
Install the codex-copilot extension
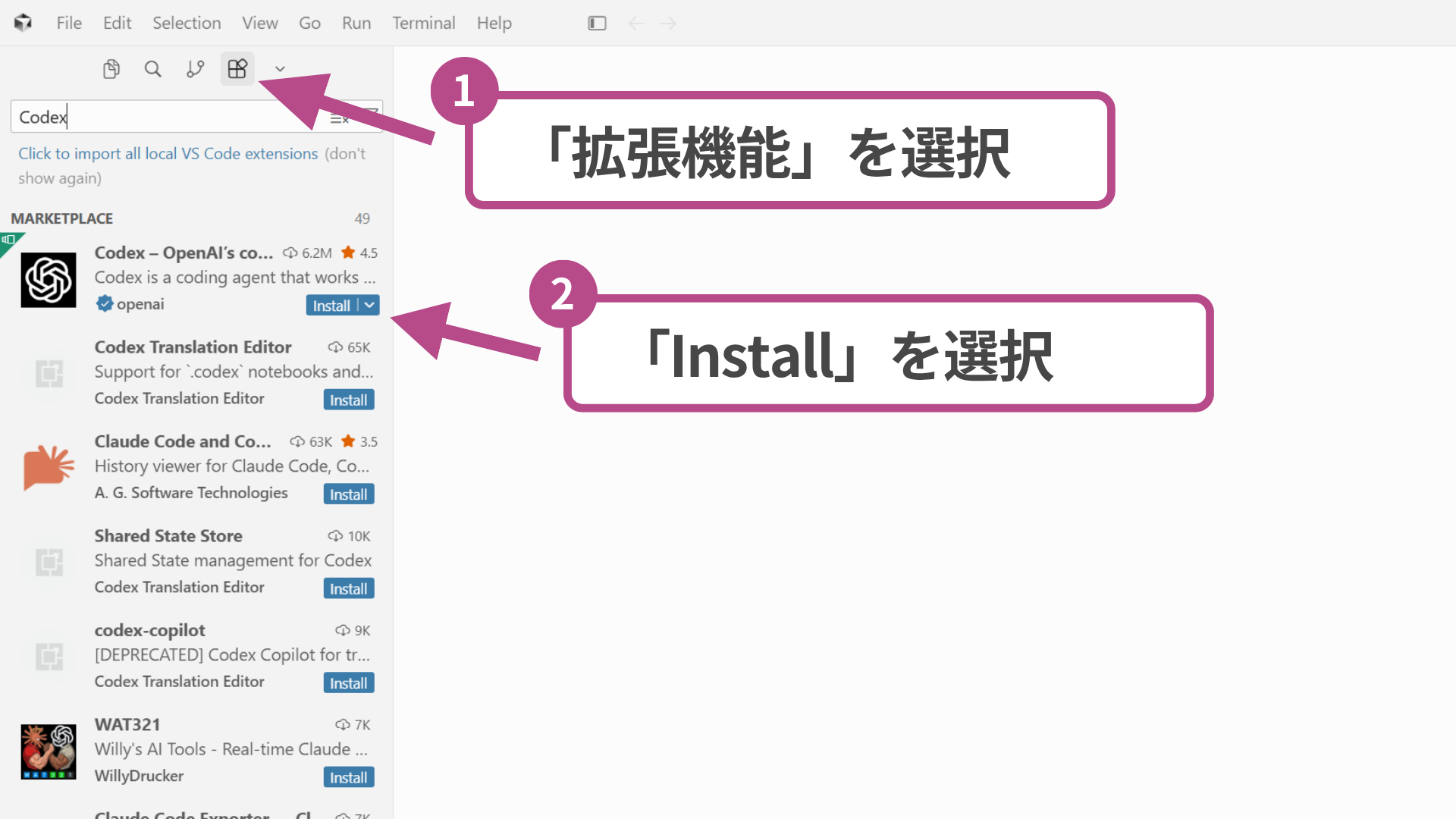click(x=349, y=683)
